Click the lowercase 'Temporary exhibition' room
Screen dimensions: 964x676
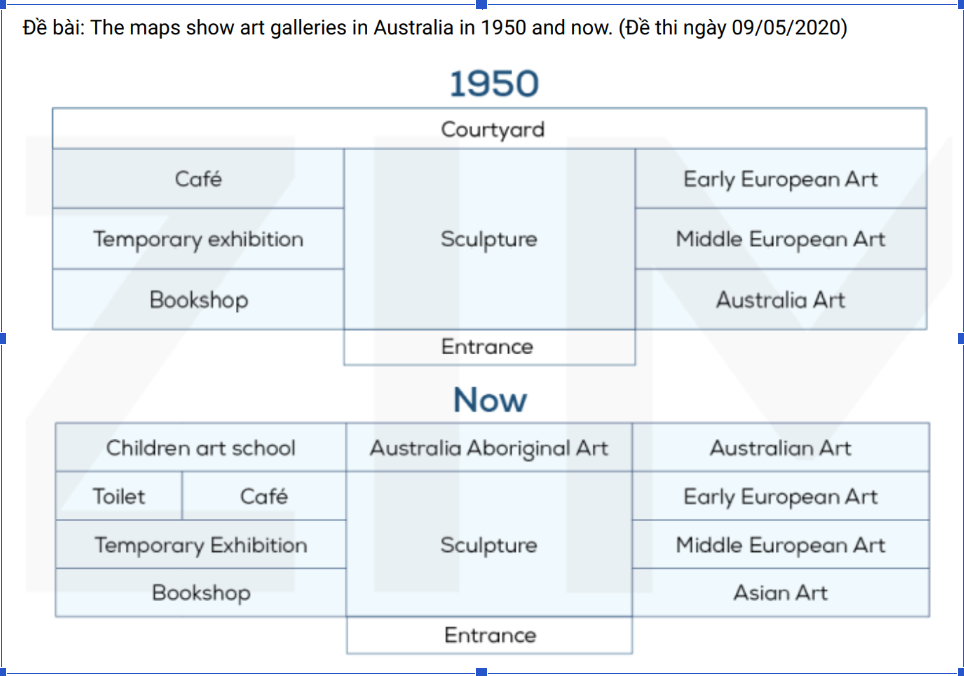pyautogui.click(x=198, y=238)
